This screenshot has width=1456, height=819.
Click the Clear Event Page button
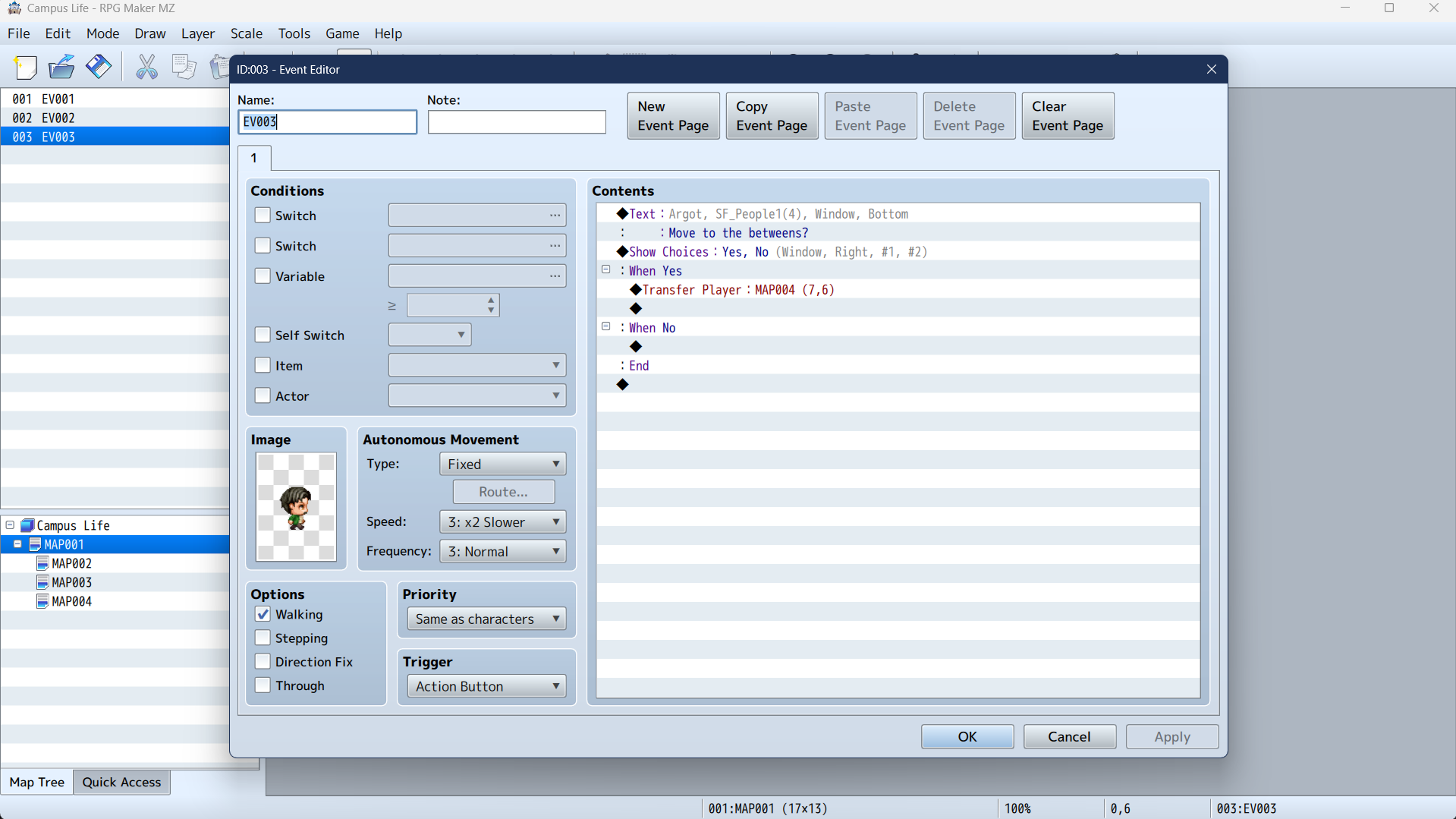coord(1068,116)
